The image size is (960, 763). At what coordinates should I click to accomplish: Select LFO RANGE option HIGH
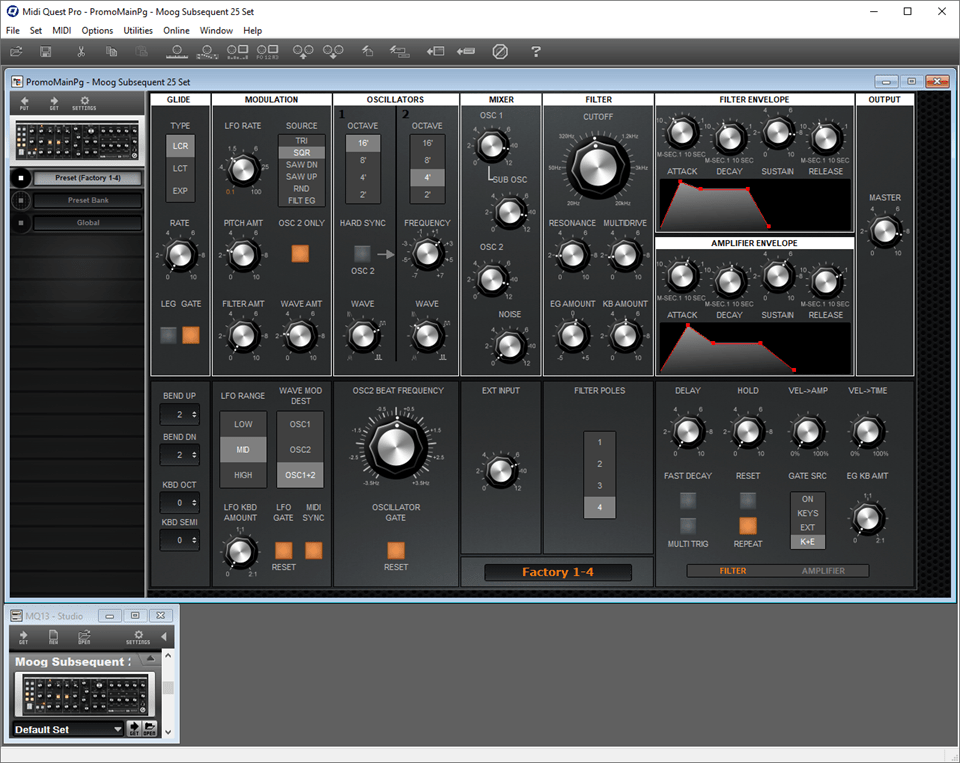pos(243,475)
